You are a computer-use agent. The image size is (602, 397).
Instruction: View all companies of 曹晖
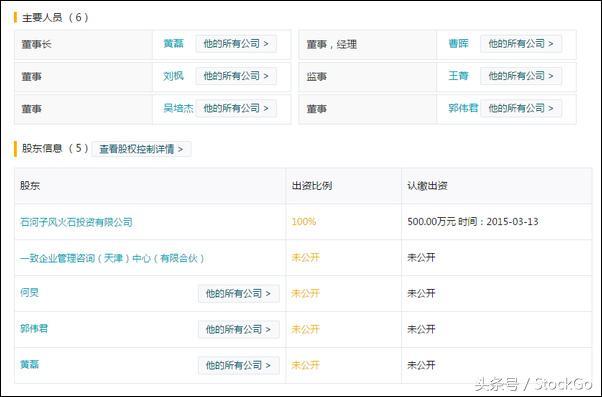(x=521, y=43)
